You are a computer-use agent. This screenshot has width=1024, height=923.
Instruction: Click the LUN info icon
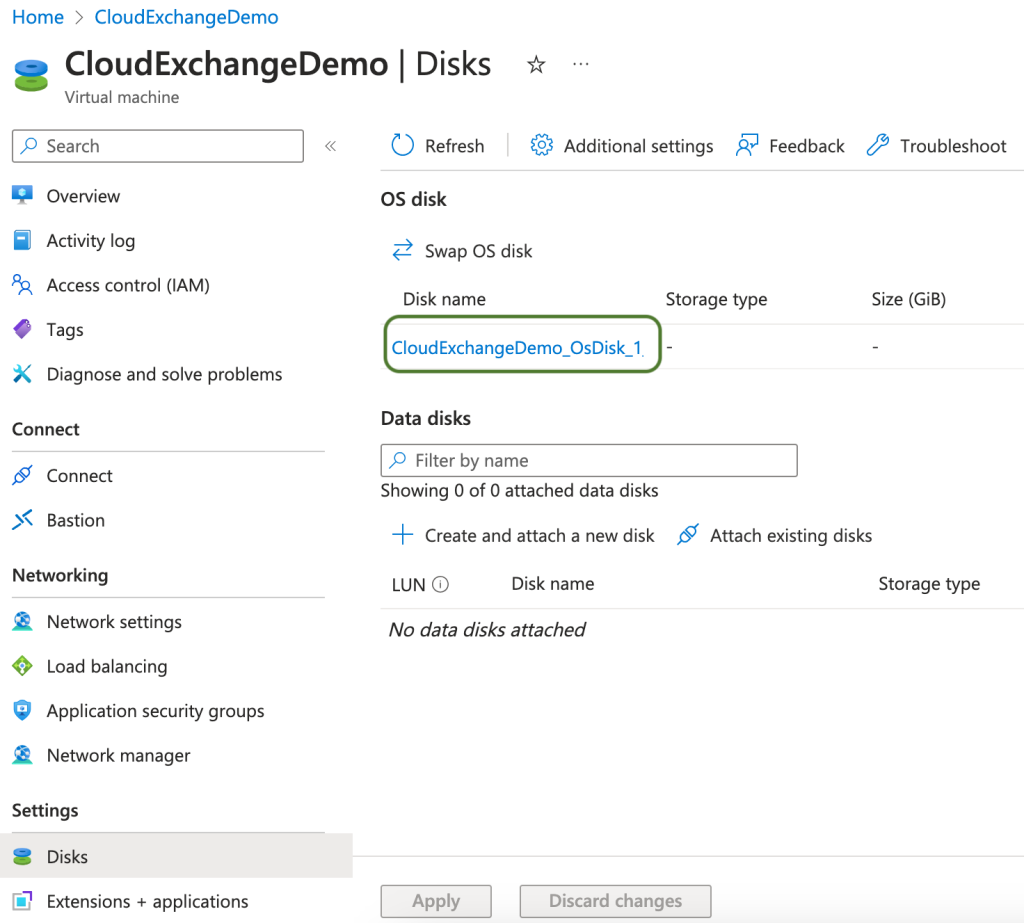coord(441,584)
